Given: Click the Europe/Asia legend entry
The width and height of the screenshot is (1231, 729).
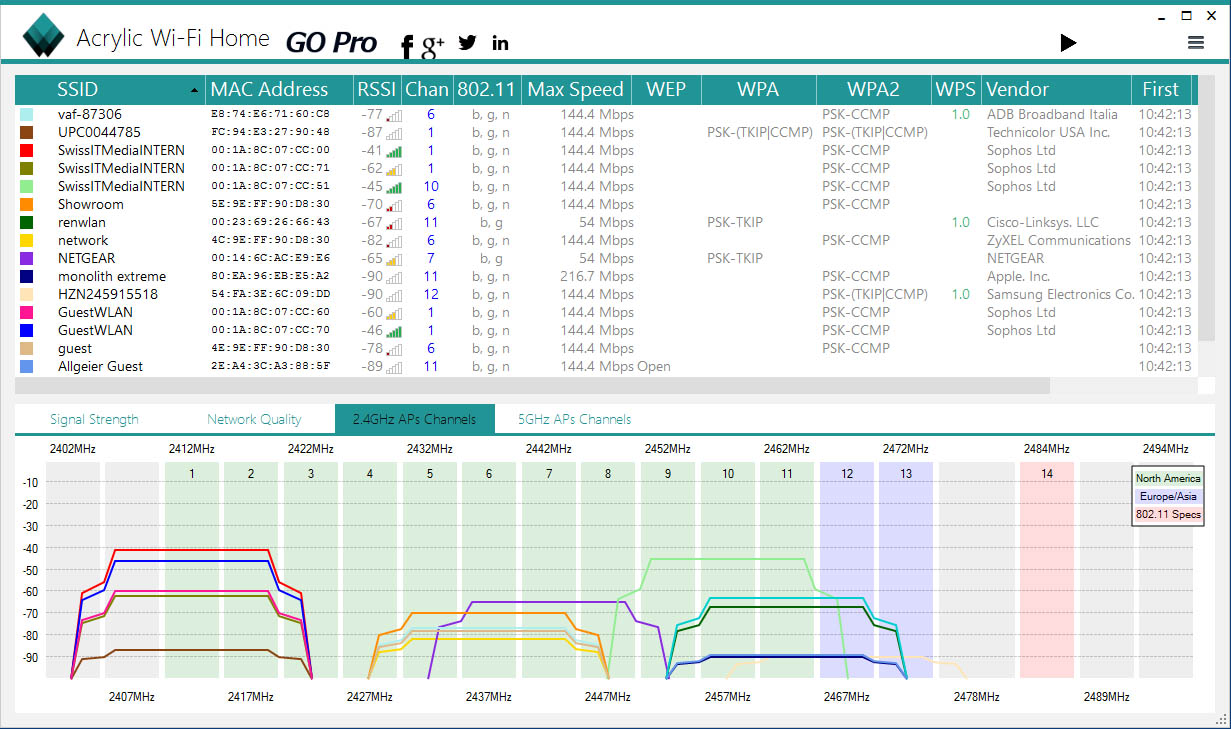Looking at the screenshot, I should point(1168,496).
